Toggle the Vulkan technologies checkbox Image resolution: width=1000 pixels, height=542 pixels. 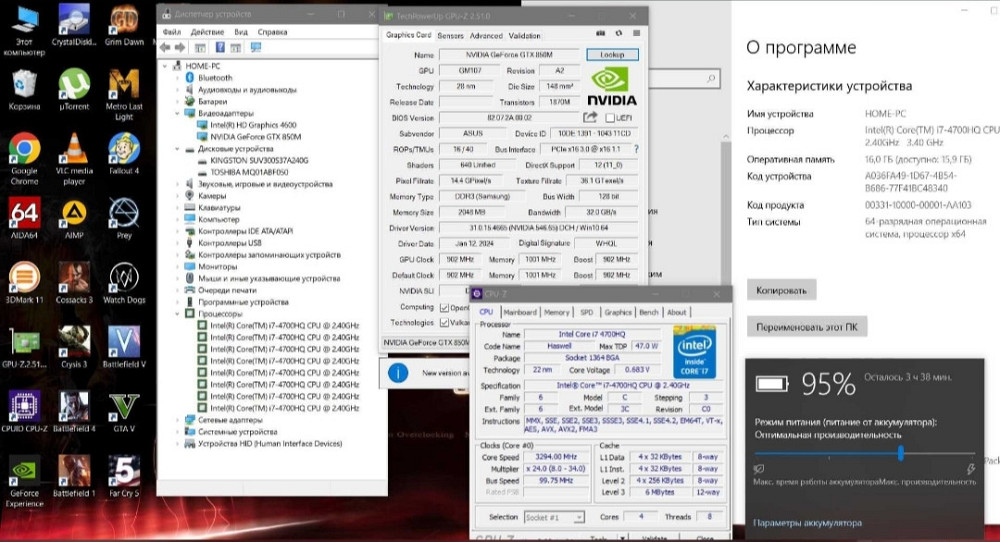coord(445,323)
